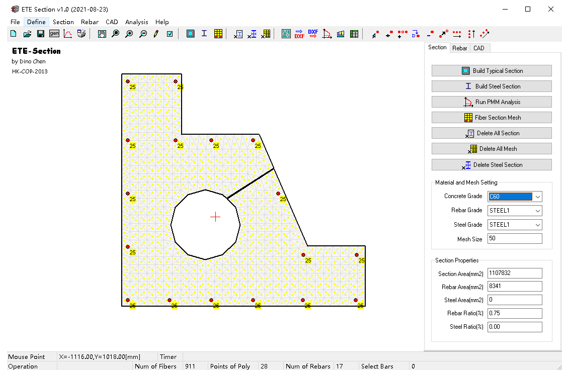Image resolution: width=574 pixels, height=380 pixels.
Task: Click the Rebar Ratio field showing 0.75
Action: coord(514,313)
